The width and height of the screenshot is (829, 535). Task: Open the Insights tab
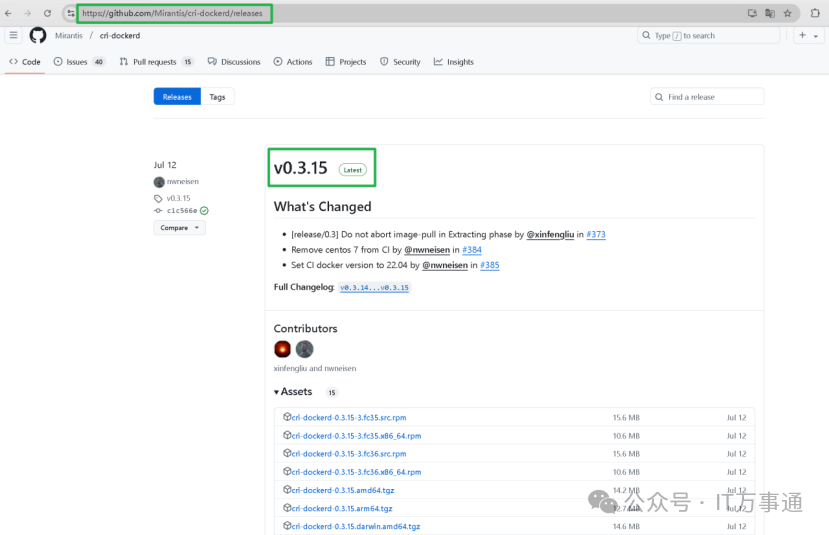coord(454,62)
